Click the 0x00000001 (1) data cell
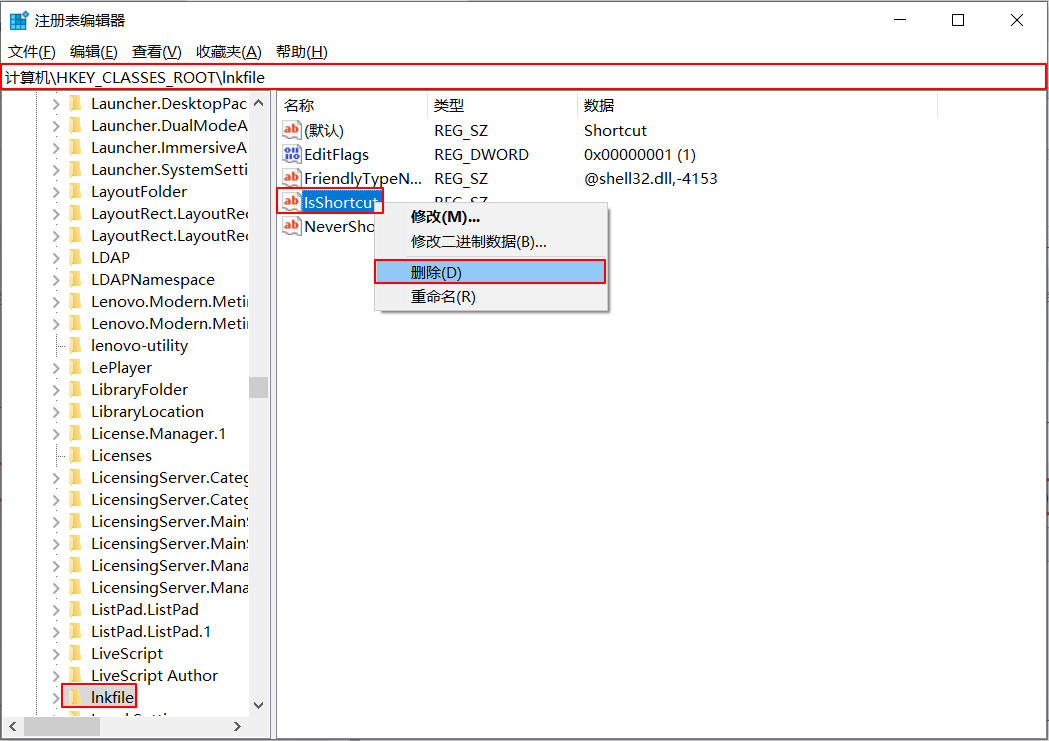 point(640,154)
